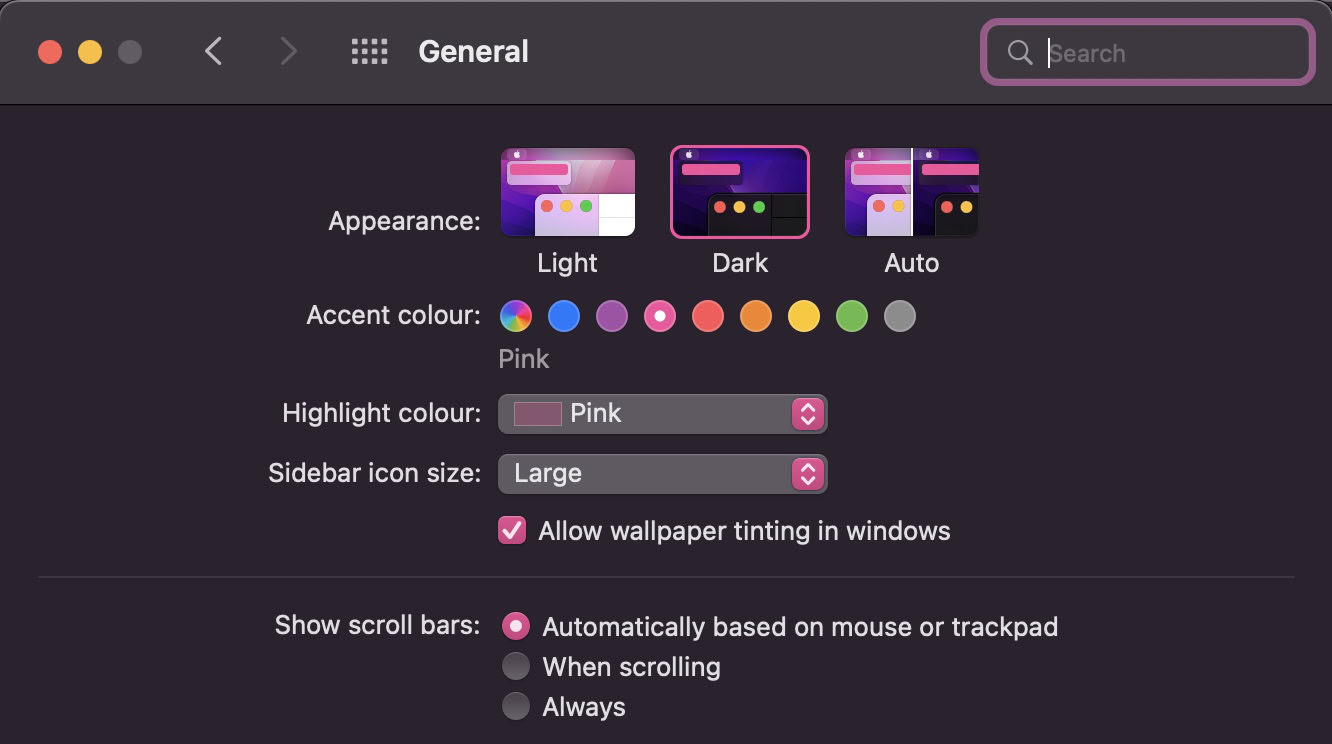Choose the Dark appearance thumbnail

739,192
